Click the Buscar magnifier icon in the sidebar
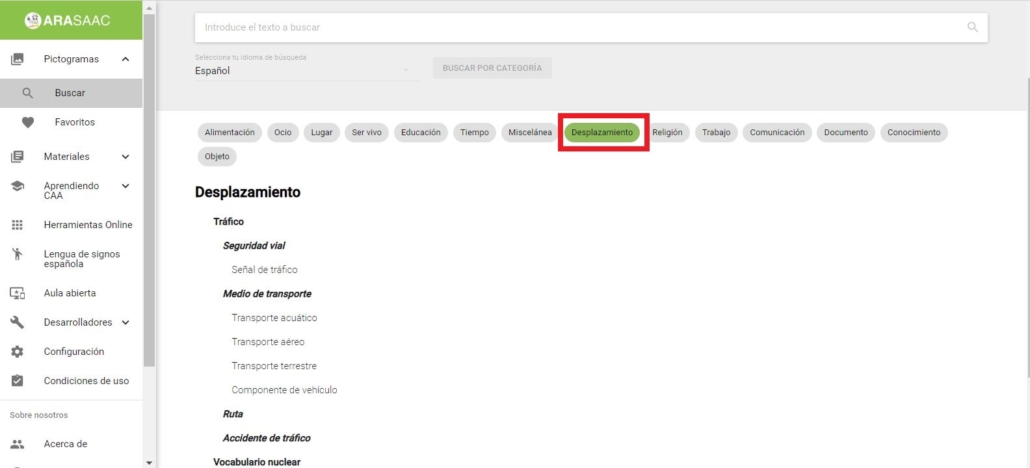Viewport: 1030px width, 468px height. (28, 93)
